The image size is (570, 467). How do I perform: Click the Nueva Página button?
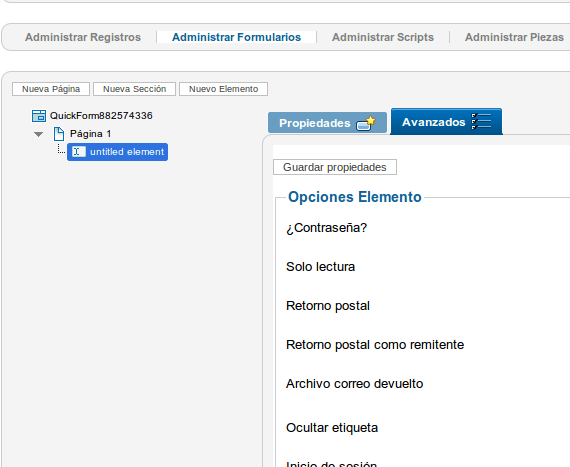click(51, 89)
